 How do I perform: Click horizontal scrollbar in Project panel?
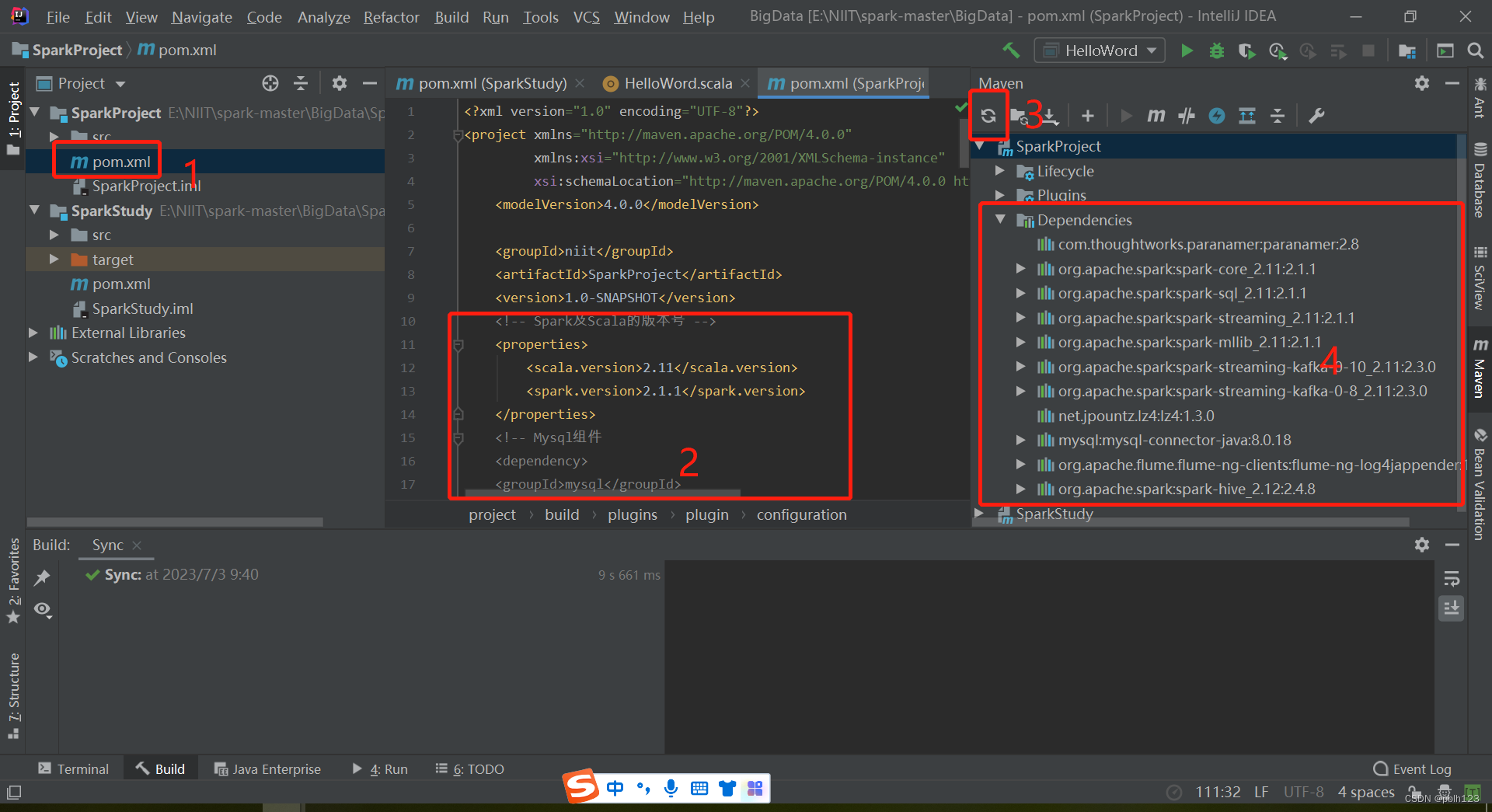[x=175, y=522]
